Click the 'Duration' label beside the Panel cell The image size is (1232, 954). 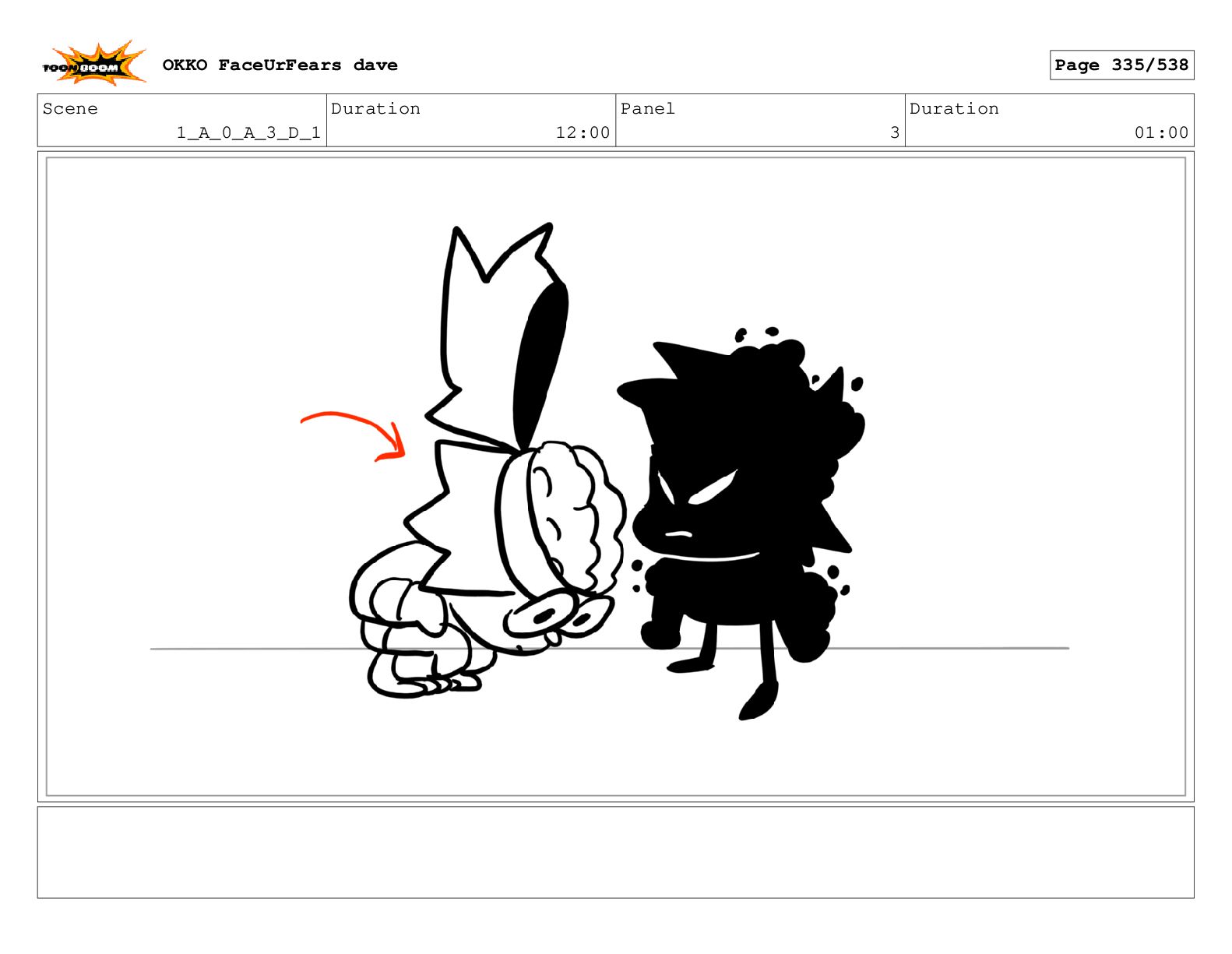point(954,109)
